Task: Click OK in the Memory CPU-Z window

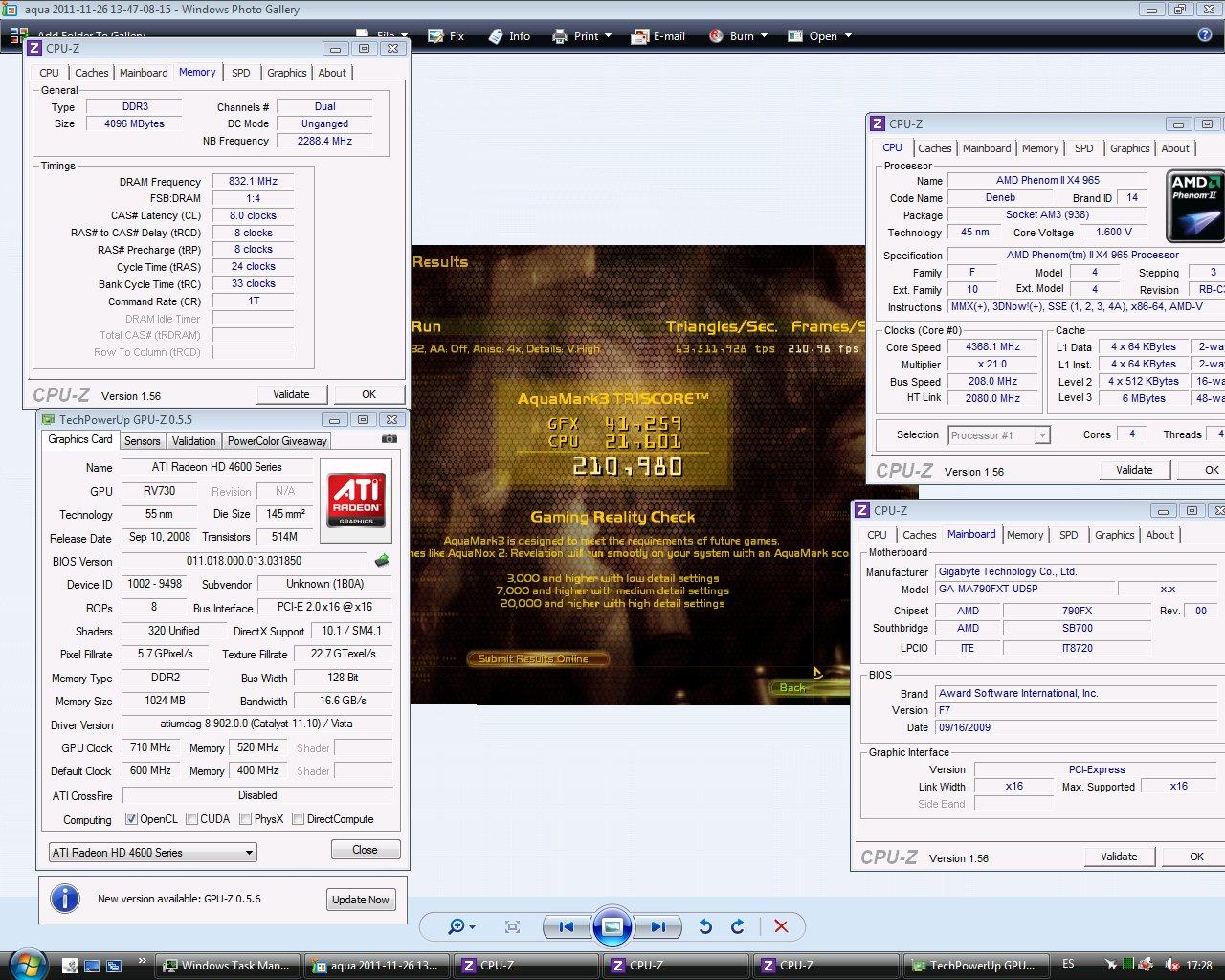Action: (368, 394)
